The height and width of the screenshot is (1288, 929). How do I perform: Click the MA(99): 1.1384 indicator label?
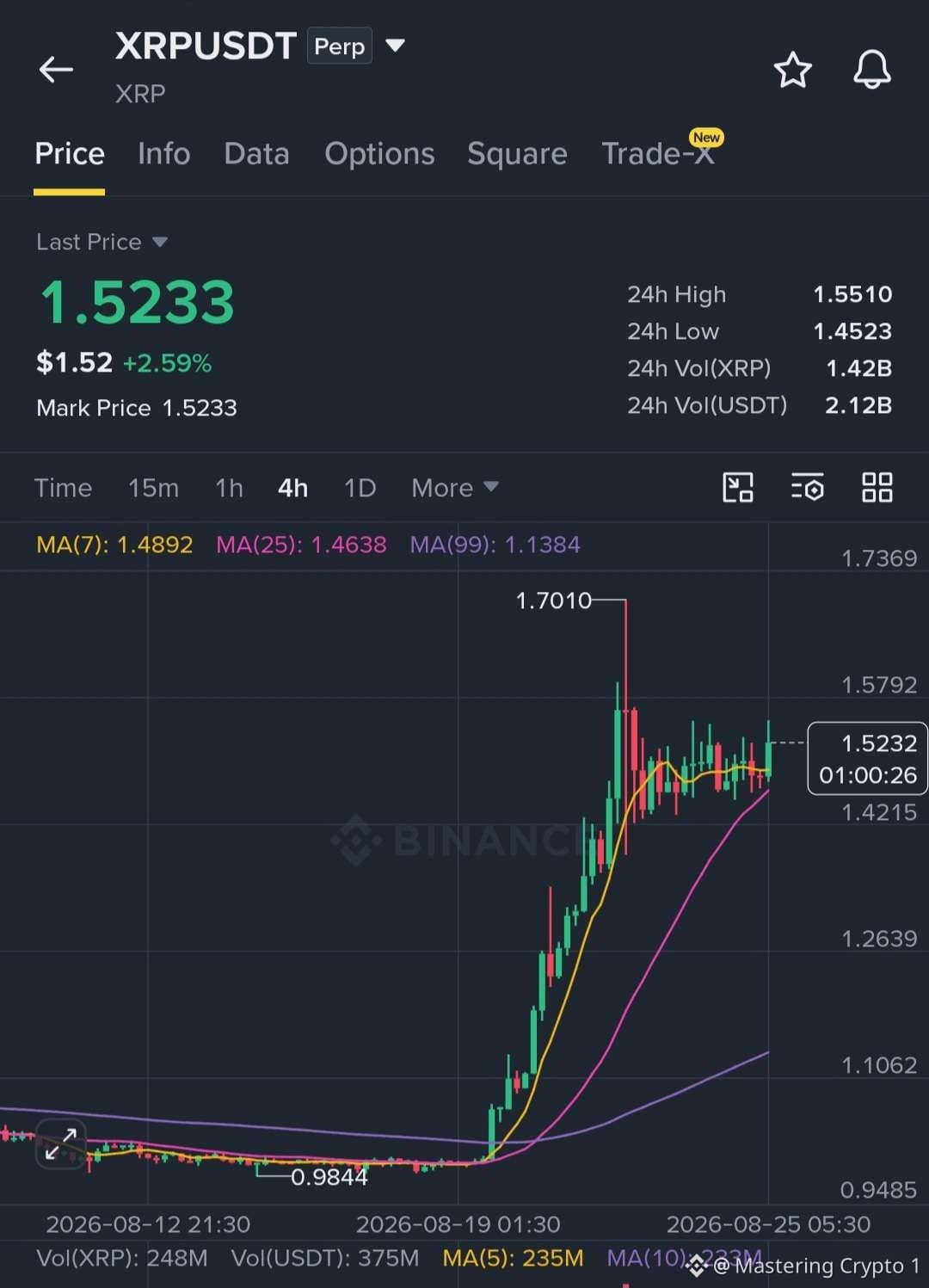click(495, 545)
